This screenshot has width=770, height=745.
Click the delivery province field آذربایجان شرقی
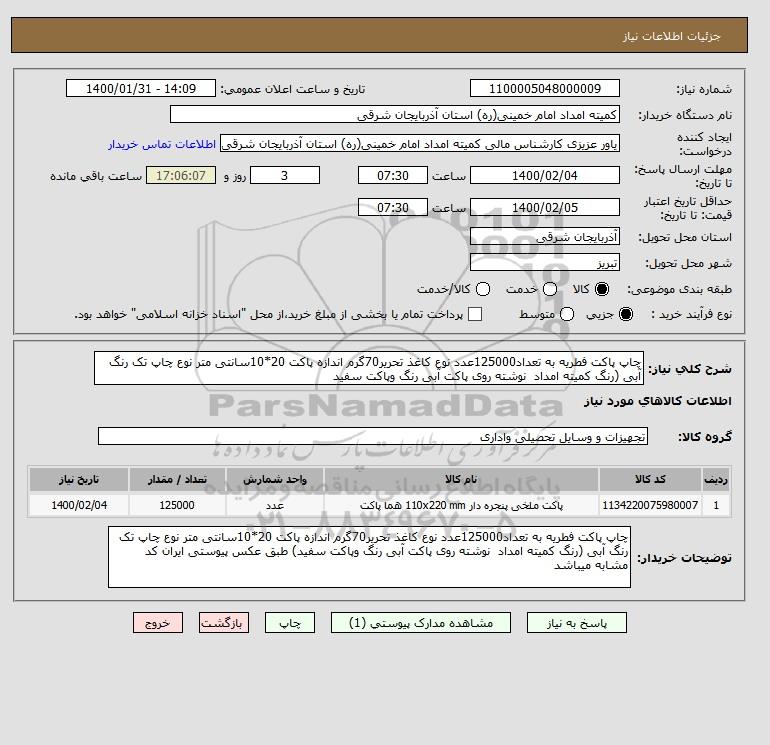coord(545,237)
